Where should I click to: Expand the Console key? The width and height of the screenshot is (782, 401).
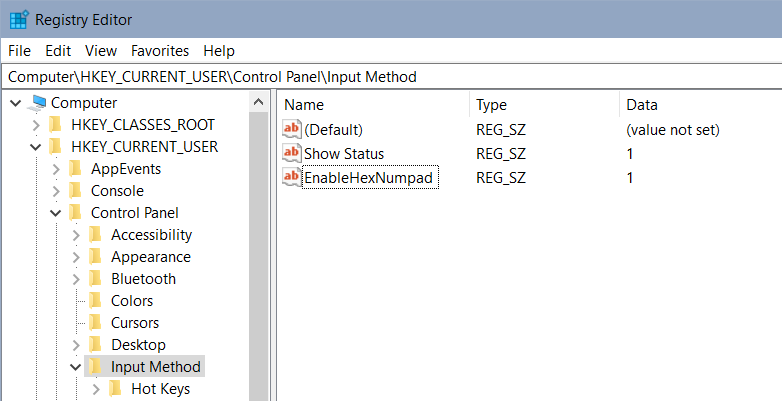(56, 191)
